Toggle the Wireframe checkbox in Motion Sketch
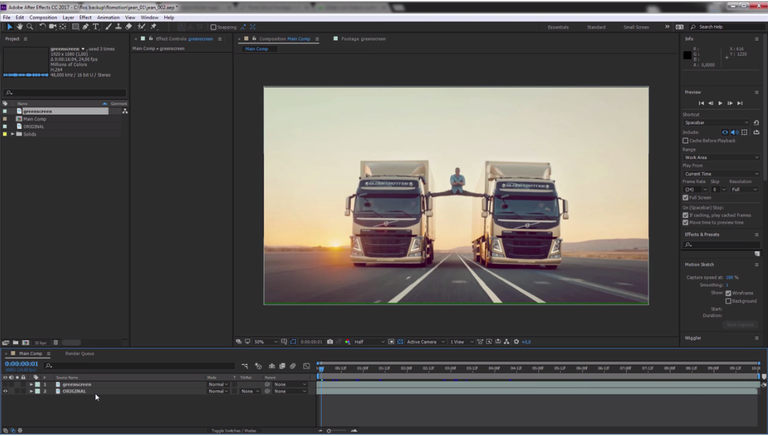The width and height of the screenshot is (768, 436). [x=728, y=293]
